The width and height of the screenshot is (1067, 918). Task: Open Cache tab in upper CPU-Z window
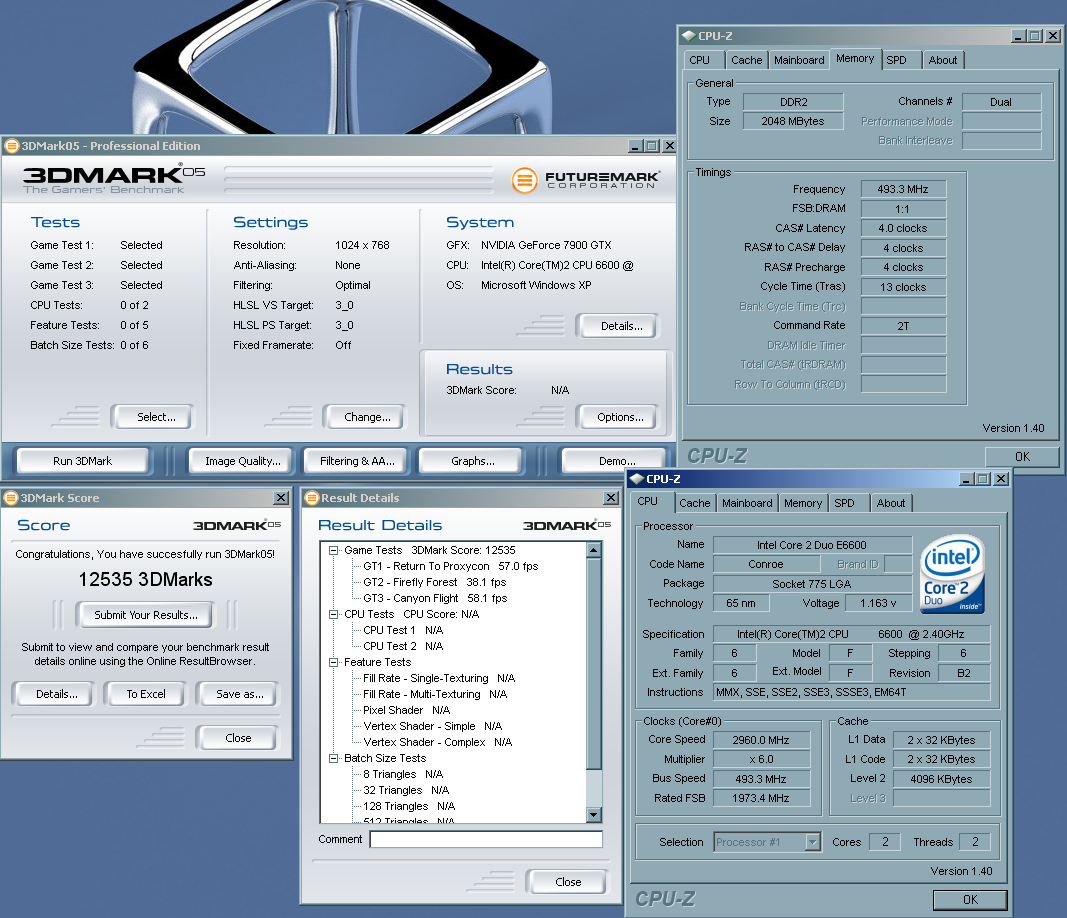(746, 60)
